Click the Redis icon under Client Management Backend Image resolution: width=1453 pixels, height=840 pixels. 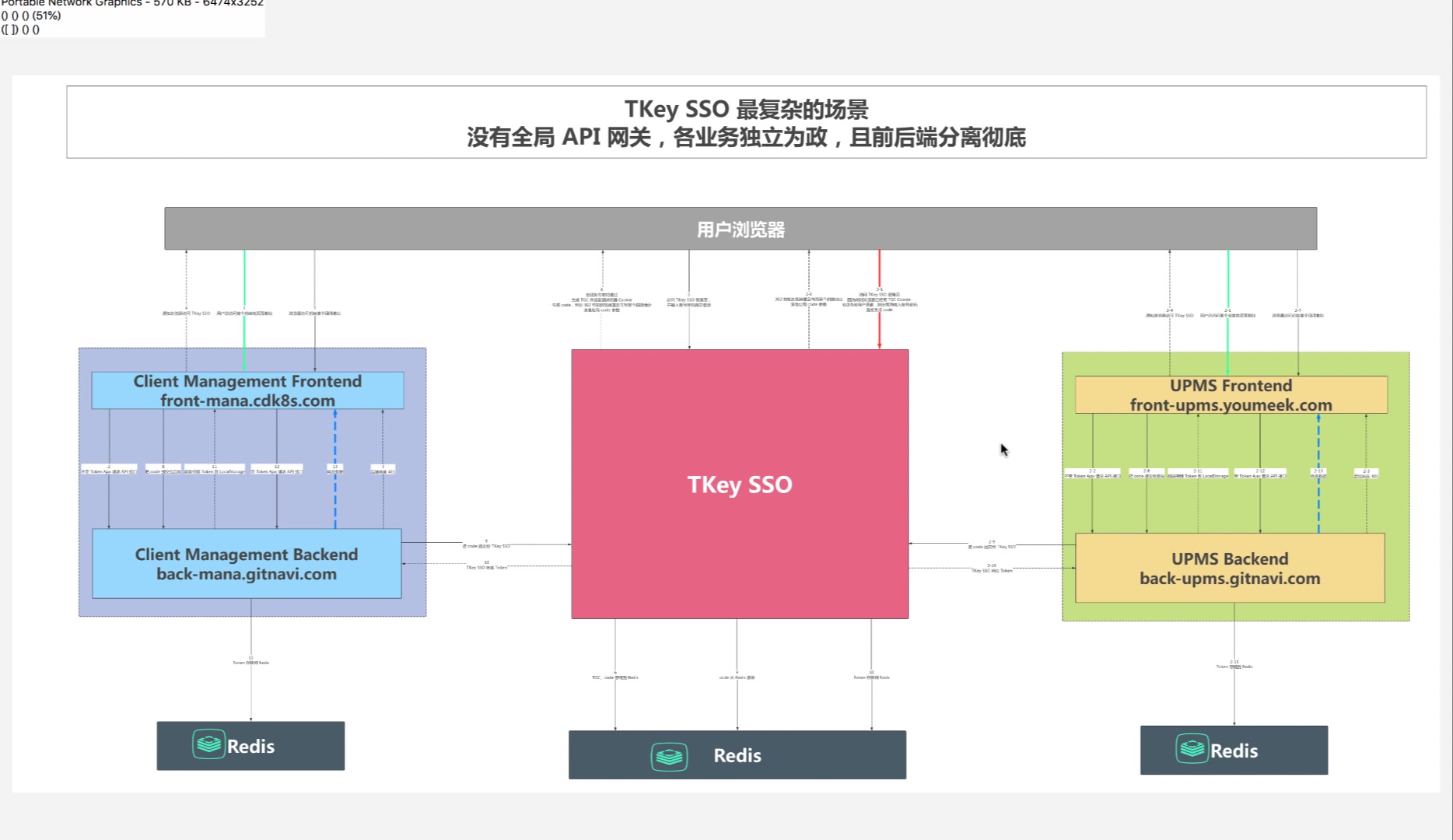point(208,744)
